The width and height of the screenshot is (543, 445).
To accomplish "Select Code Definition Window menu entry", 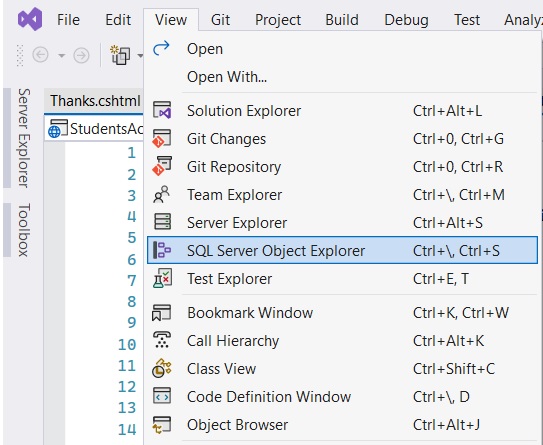I will (x=342, y=397).
